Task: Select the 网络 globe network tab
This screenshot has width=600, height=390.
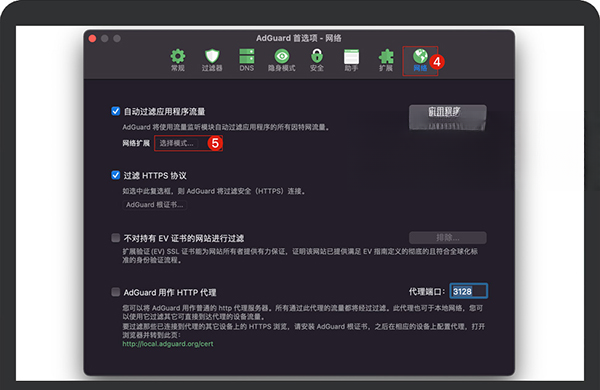Action: [x=420, y=60]
